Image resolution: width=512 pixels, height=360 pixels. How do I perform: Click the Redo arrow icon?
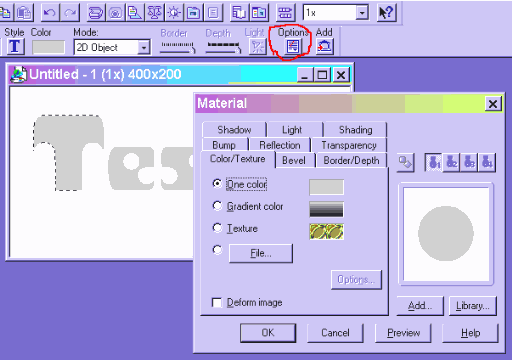70,13
